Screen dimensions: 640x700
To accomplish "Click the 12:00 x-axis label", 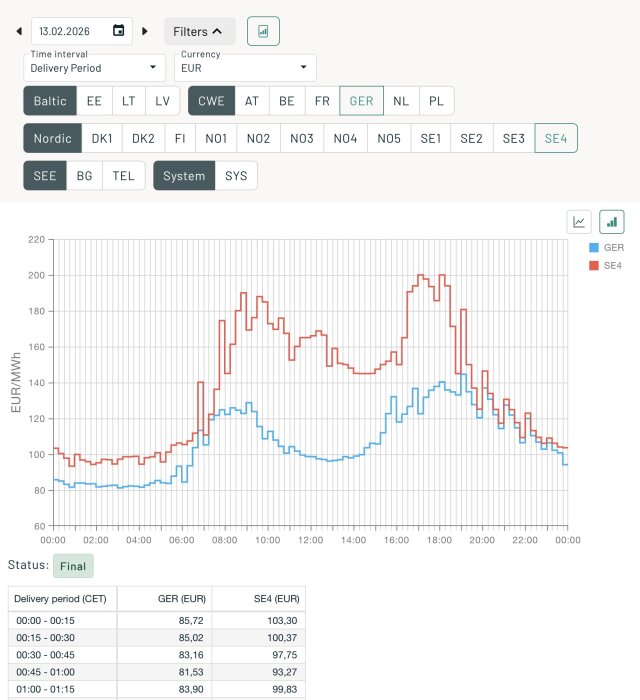I will [311, 540].
